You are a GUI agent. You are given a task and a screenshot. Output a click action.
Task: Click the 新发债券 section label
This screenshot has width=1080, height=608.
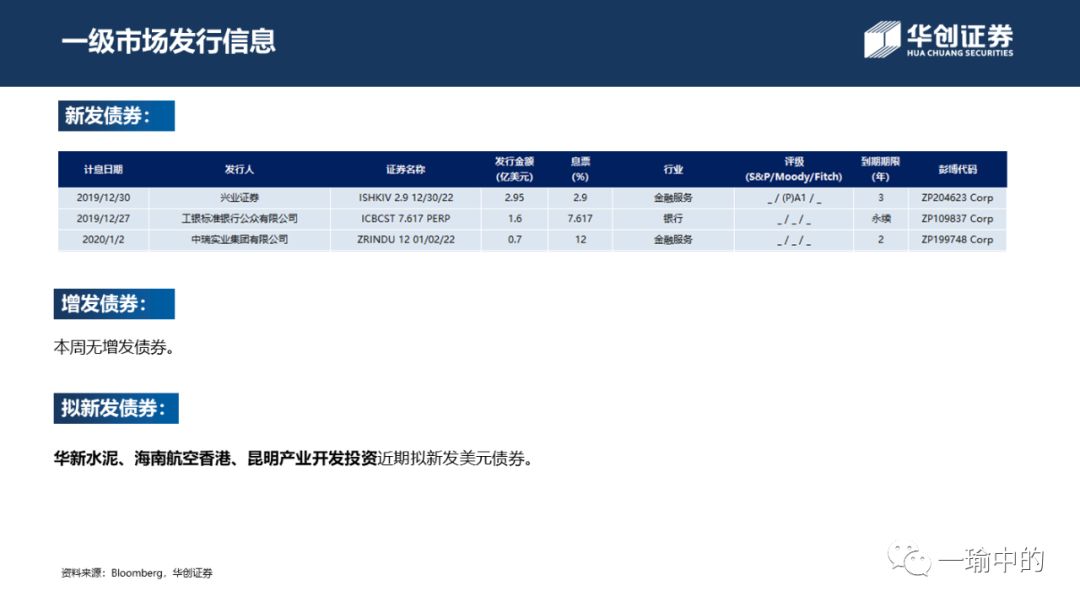[116, 116]
